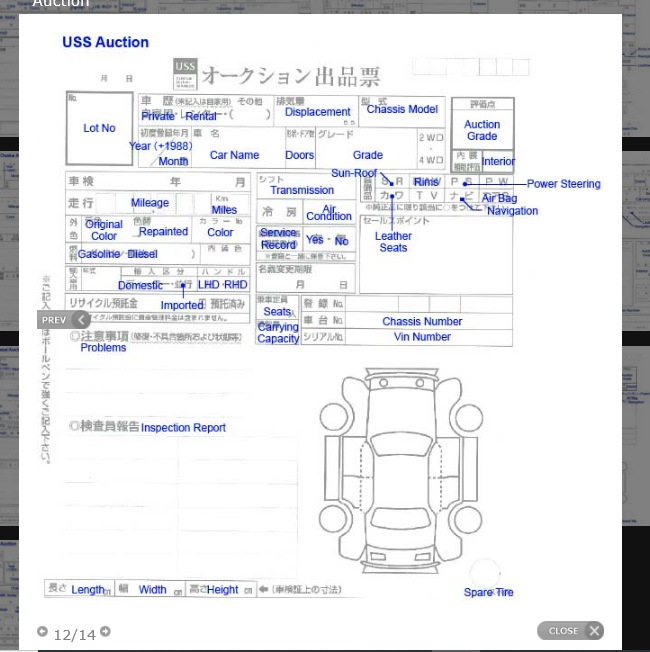Image resolution: width=650 pixels, height=652 pixels.
Task: Click the 'Lot No' label
Action: 99,128
